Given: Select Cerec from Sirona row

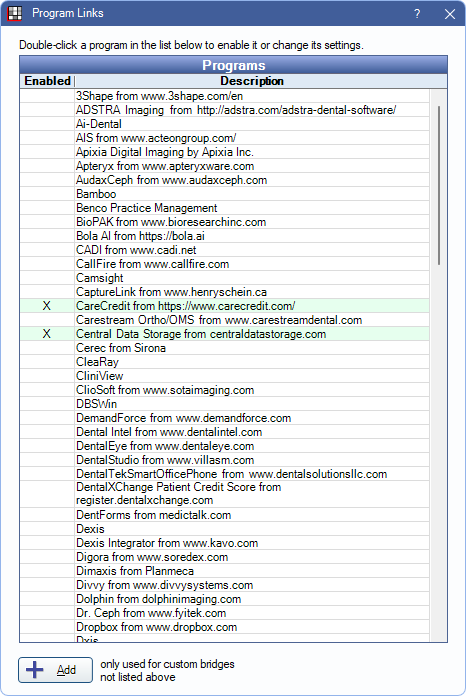Looking at the screenshot, I should 225,348.
